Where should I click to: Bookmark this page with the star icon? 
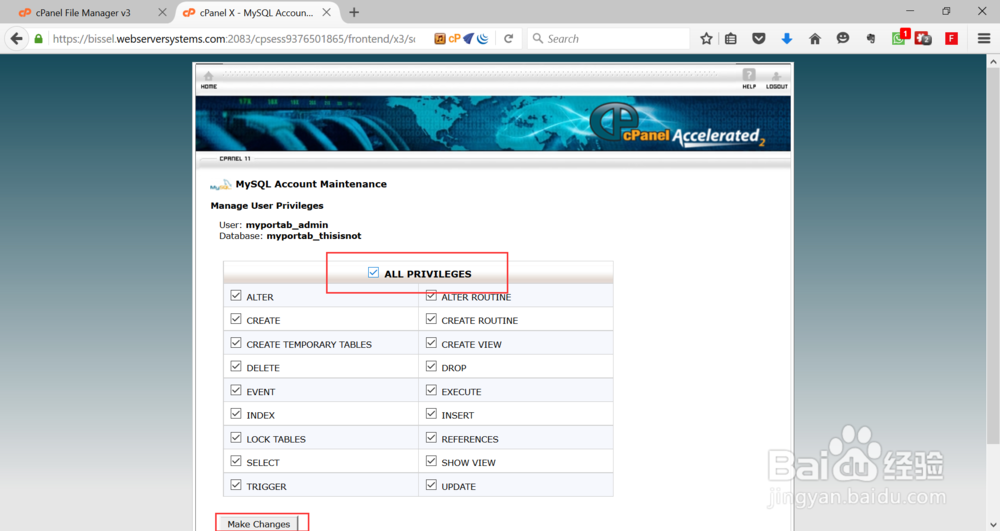[706, 39]
